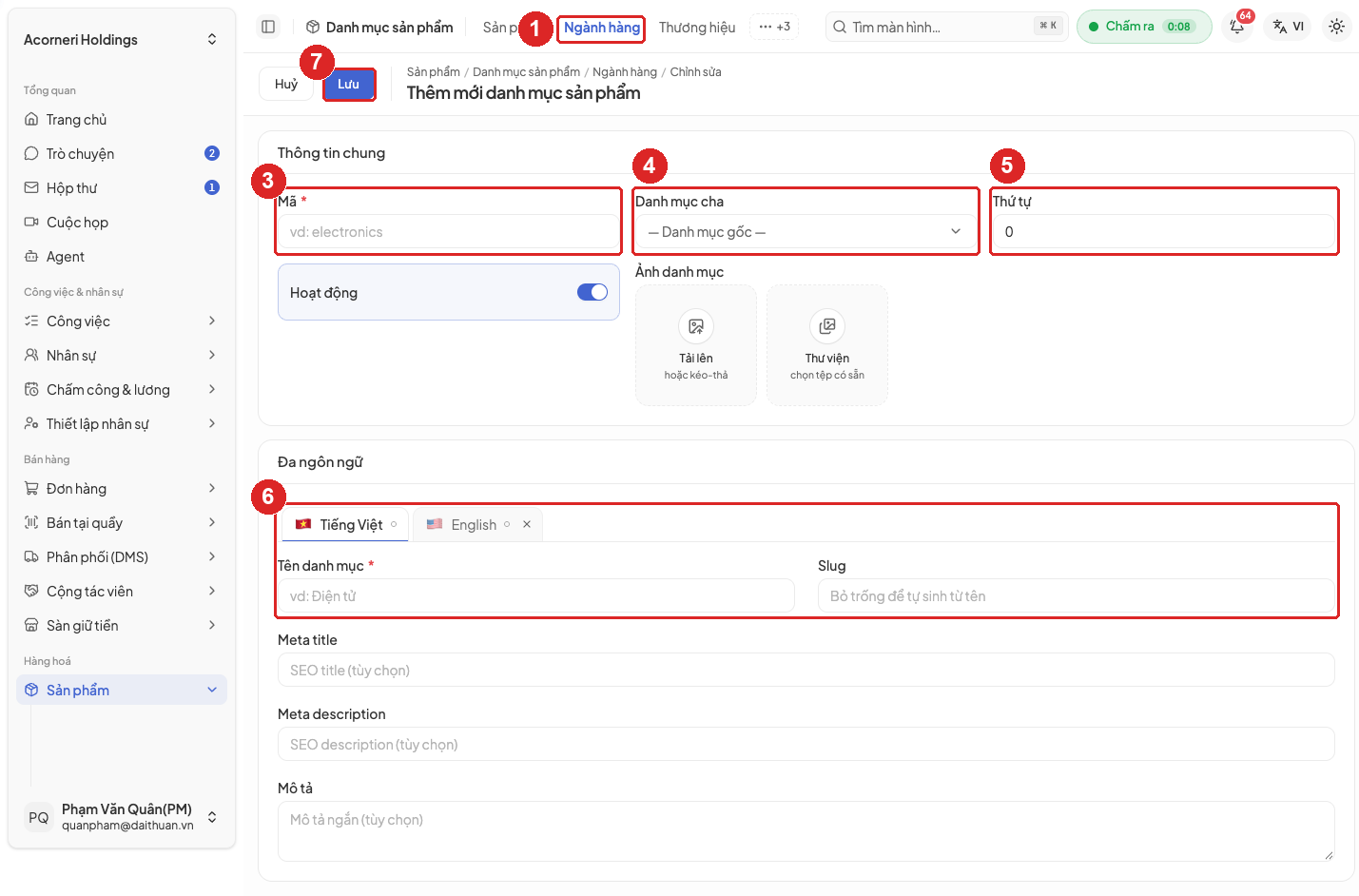The width and height of the screenshot is (1359, 896).
Task: Open Acorneri Holdings workspace switcher
Action: click(x=122, y=40)
